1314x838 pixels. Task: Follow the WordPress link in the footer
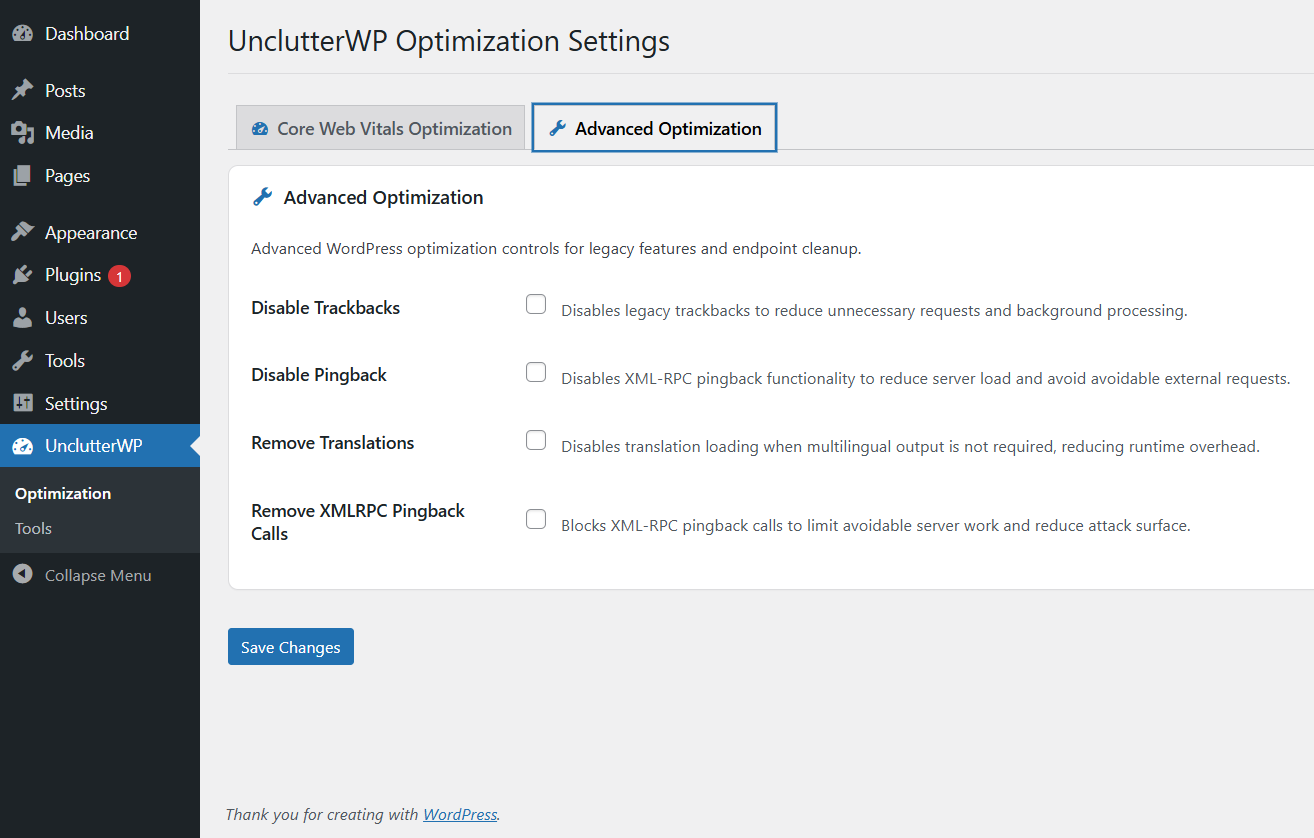[x=460, y=814]
